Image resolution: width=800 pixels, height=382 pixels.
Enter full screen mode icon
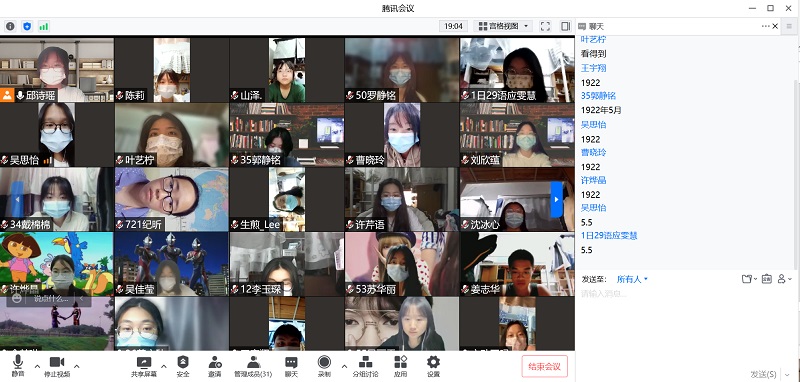545,26
